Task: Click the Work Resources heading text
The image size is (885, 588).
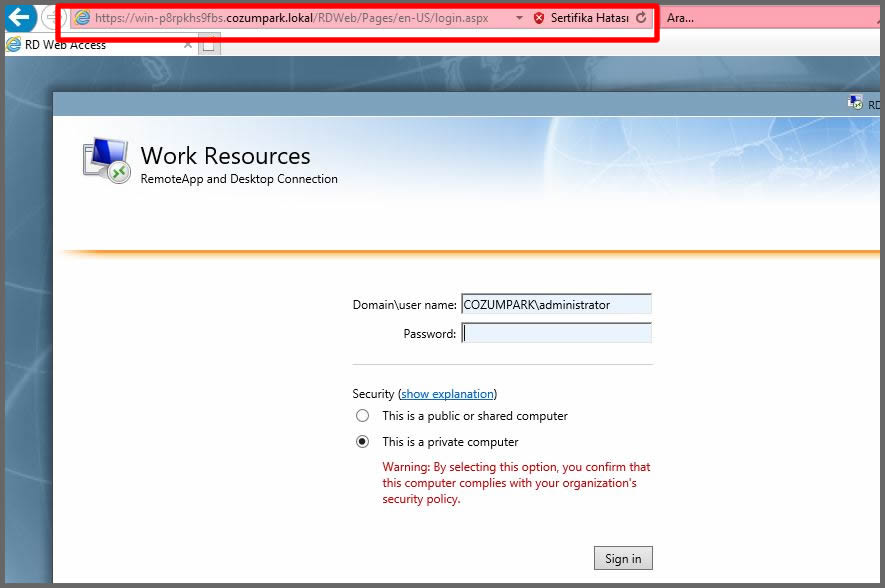Action: click(x=225, y=156)
